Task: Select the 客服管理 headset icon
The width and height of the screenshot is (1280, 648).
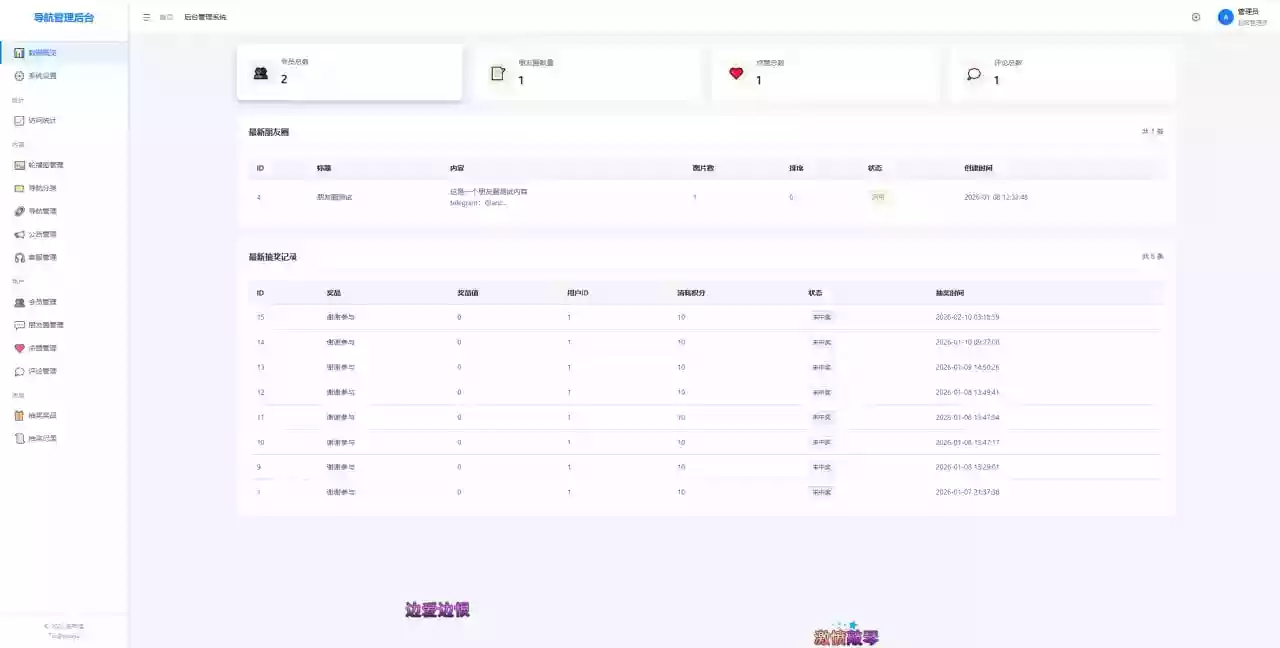Action: pos(19,258)
